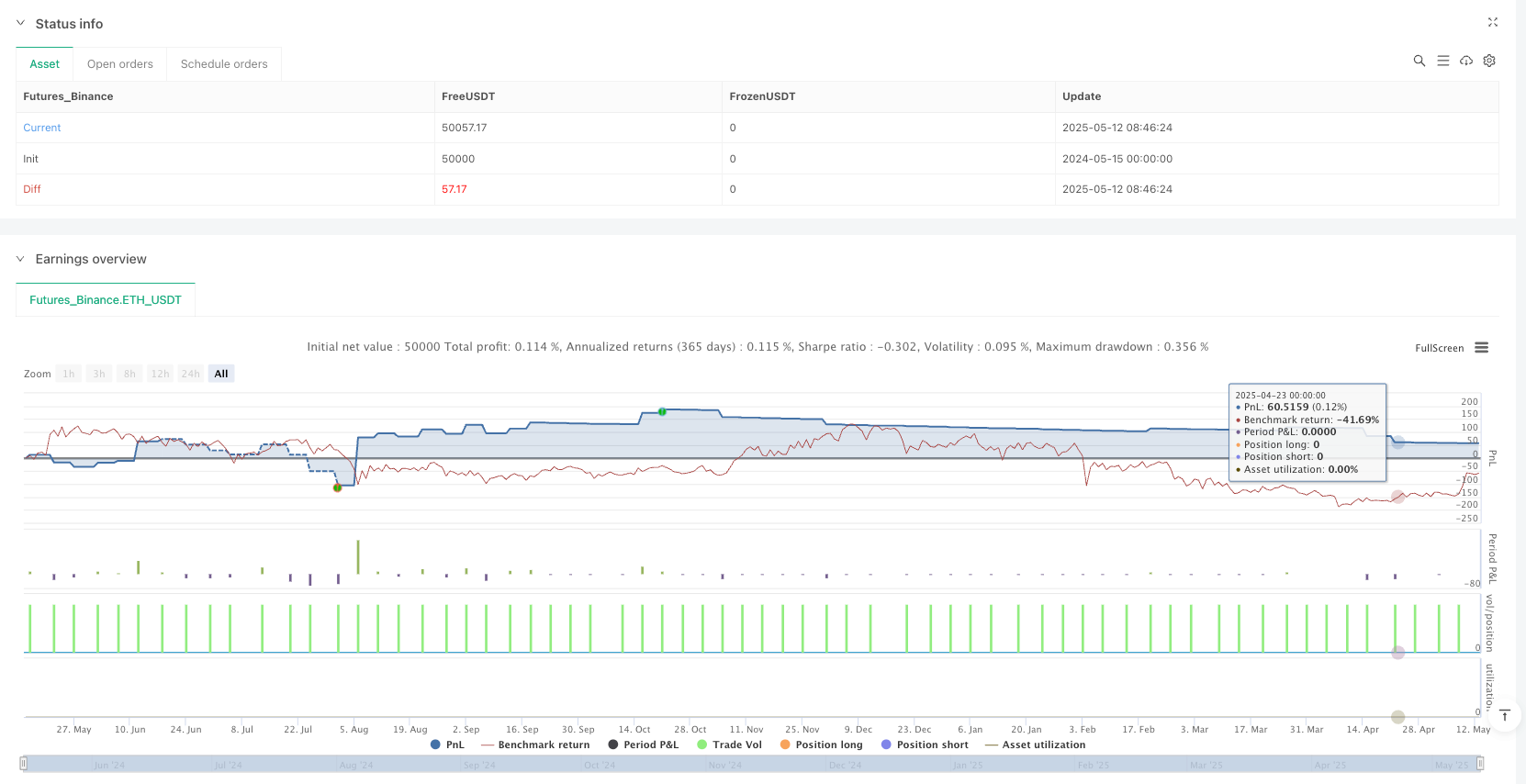Toggle Trade Vol series in legend
Viewport: 1526px width, 784px height.
click(730, 745)
